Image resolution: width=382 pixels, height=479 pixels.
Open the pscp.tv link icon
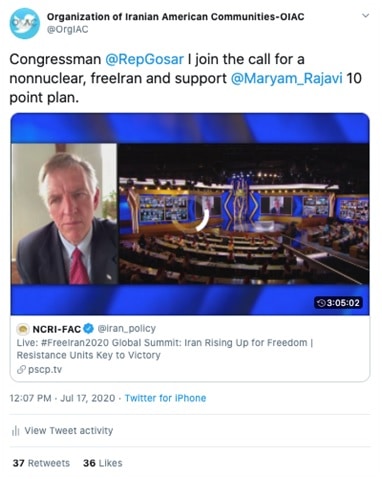tap(21, 369)
